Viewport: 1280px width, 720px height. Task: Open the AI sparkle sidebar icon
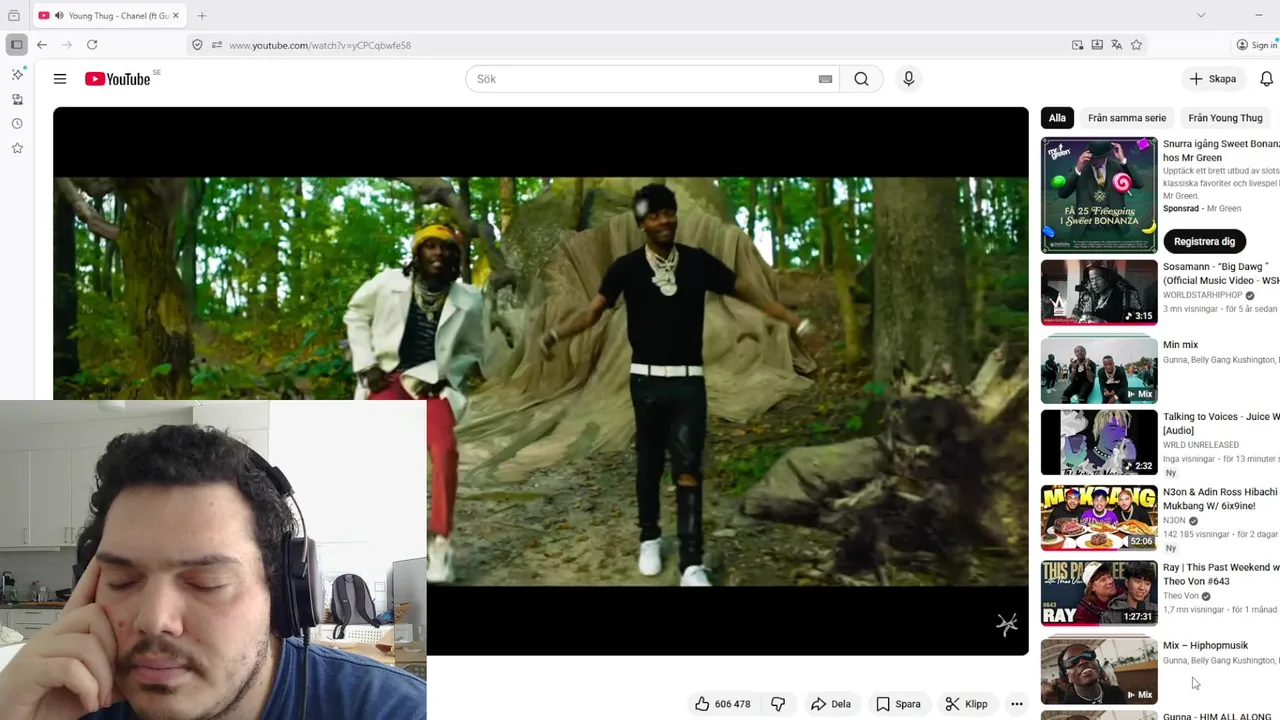click(17, 74)
